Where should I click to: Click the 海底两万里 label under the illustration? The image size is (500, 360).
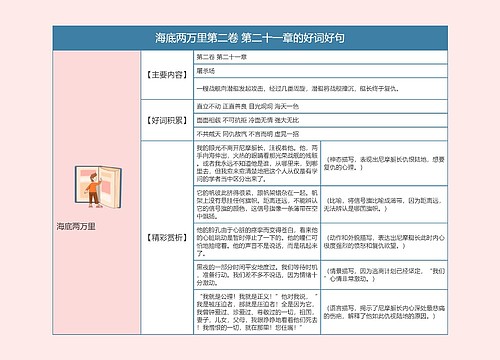click(x=76, y=227)
